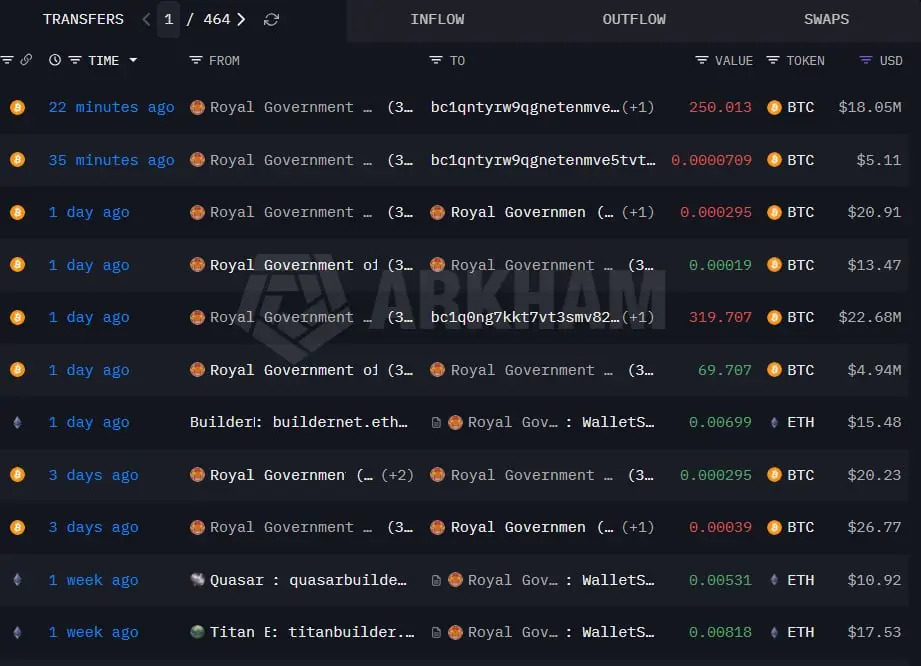Open the filter icon left of link icon
921x666 pixels.
pos(7,60)
